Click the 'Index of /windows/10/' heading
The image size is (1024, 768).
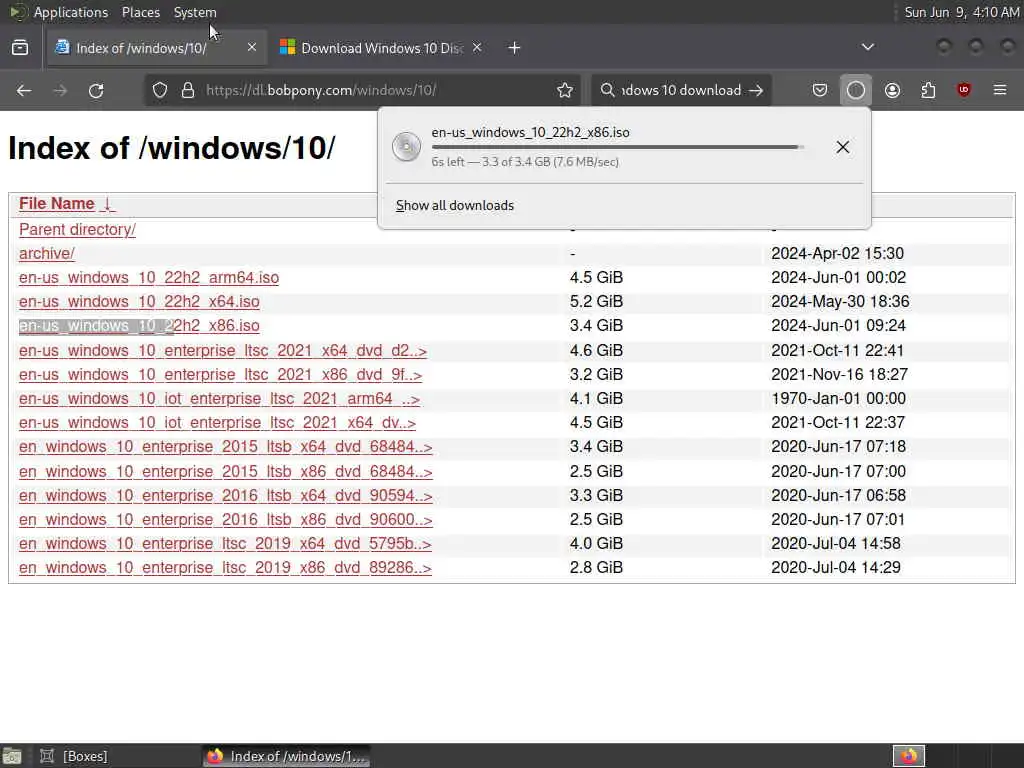[172, 148]
